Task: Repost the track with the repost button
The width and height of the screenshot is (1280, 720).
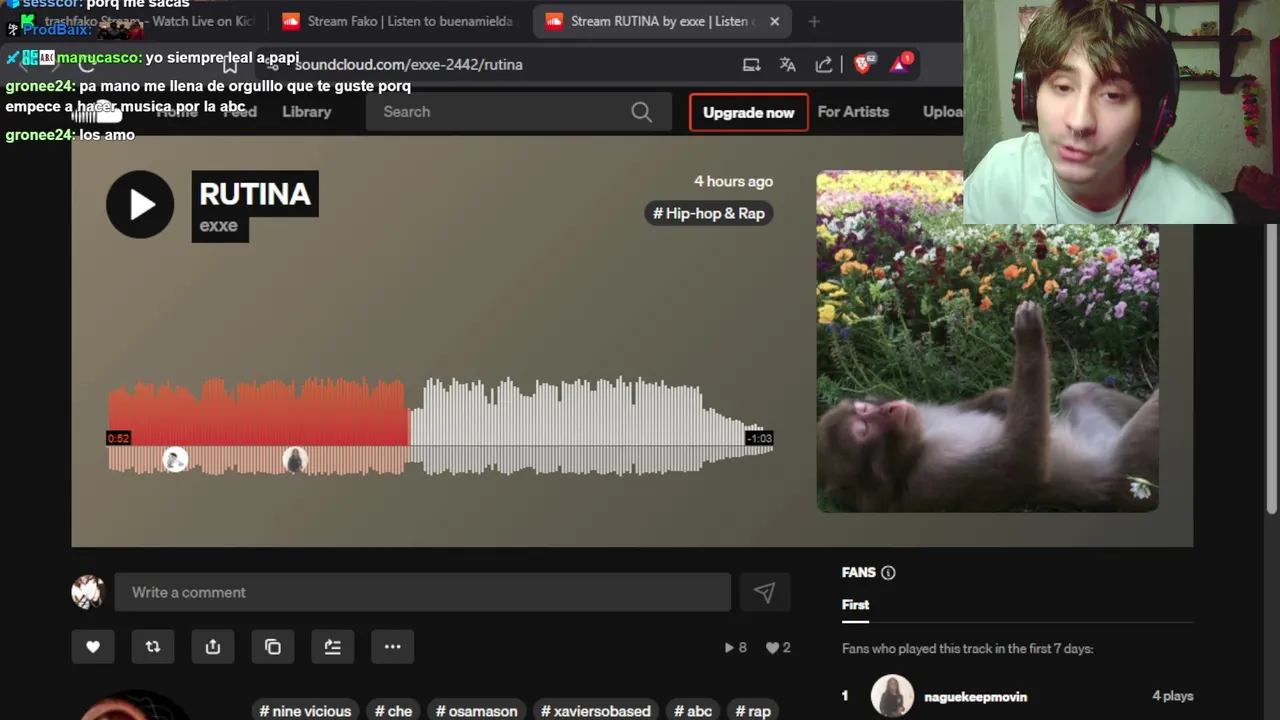Action: [153, 647]
